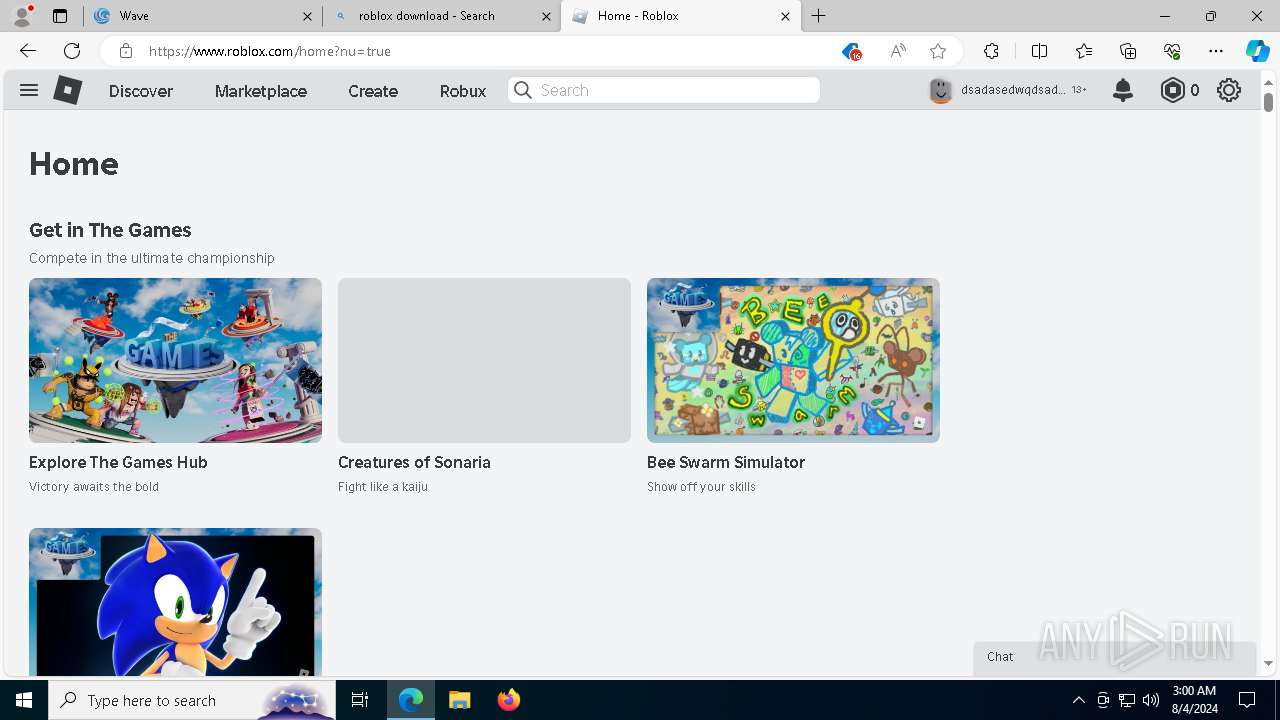The width and height of the screenshot is (1280, 720).
Task: Open the Discover page
Action: [141, 91]
